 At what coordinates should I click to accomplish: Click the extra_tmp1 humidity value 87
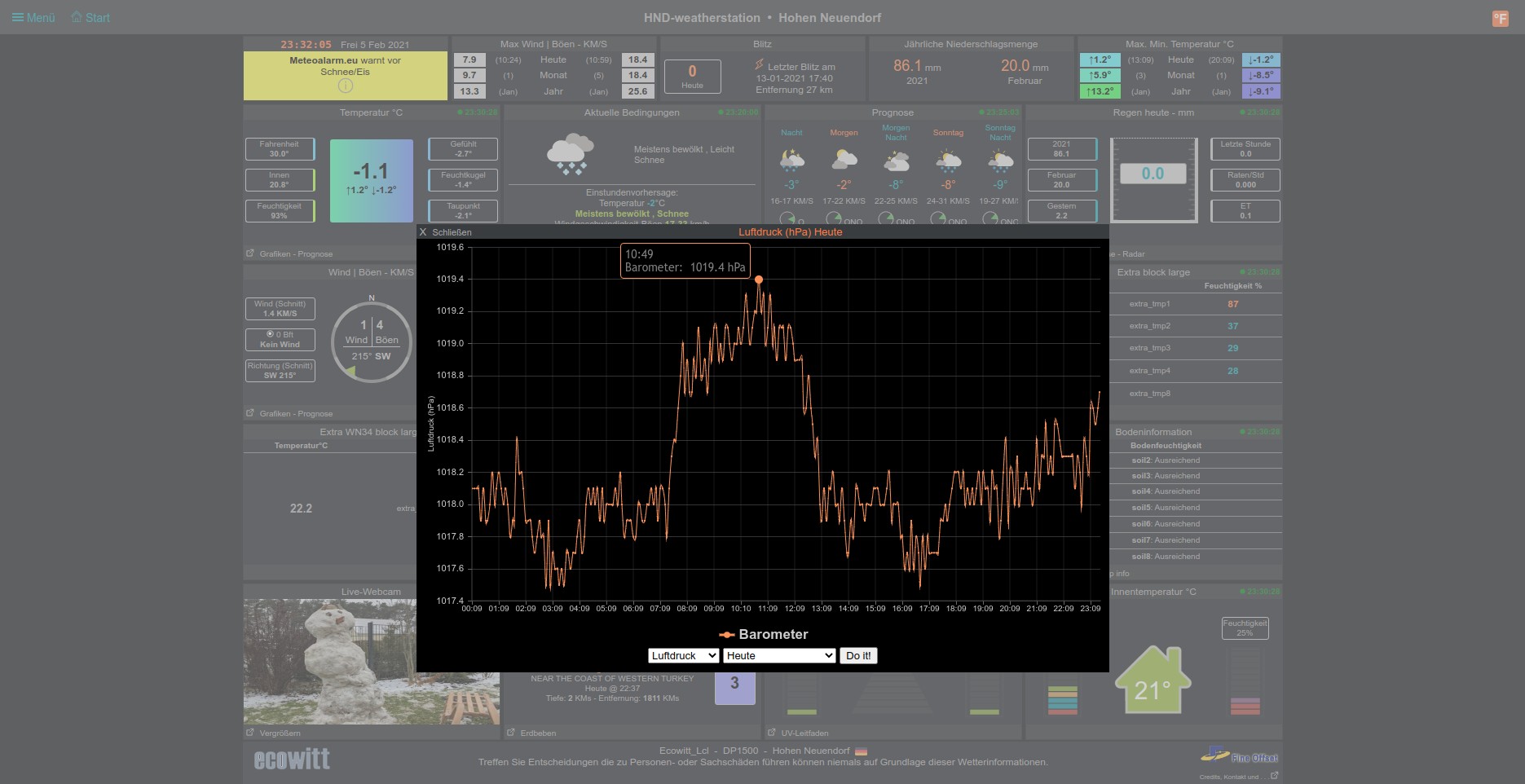click(x=1232, y=304)
